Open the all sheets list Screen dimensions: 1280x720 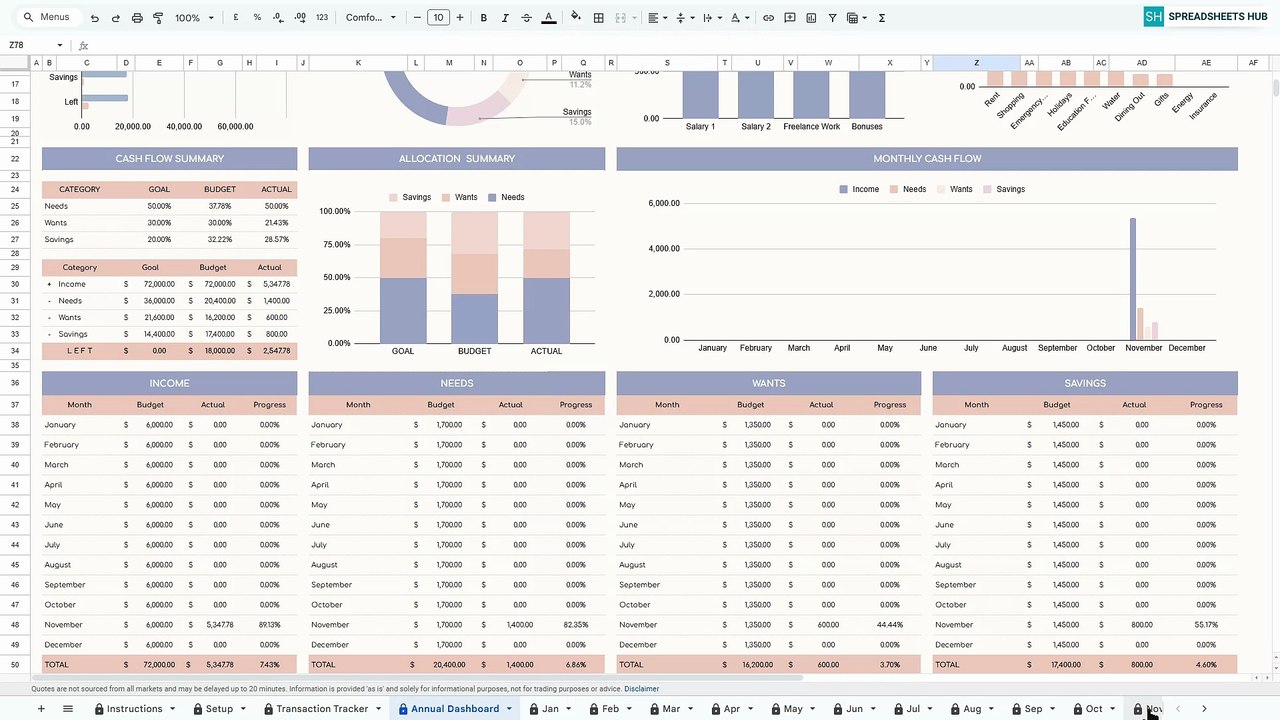coord(68,709)
